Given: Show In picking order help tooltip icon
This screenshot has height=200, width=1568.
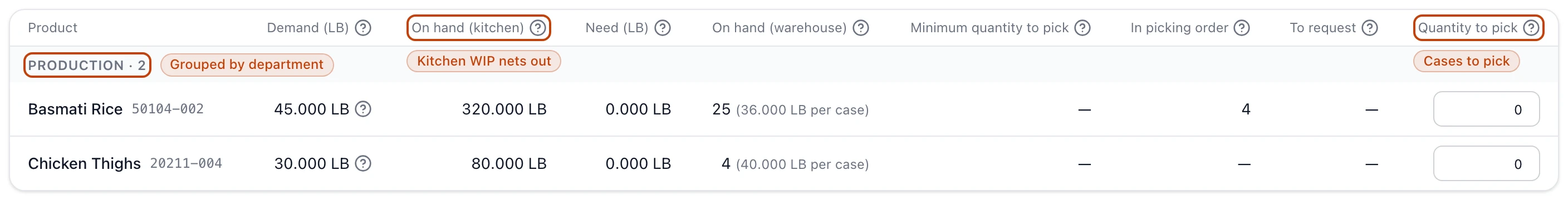Looking at the screenshot, I should (1242, 28).
